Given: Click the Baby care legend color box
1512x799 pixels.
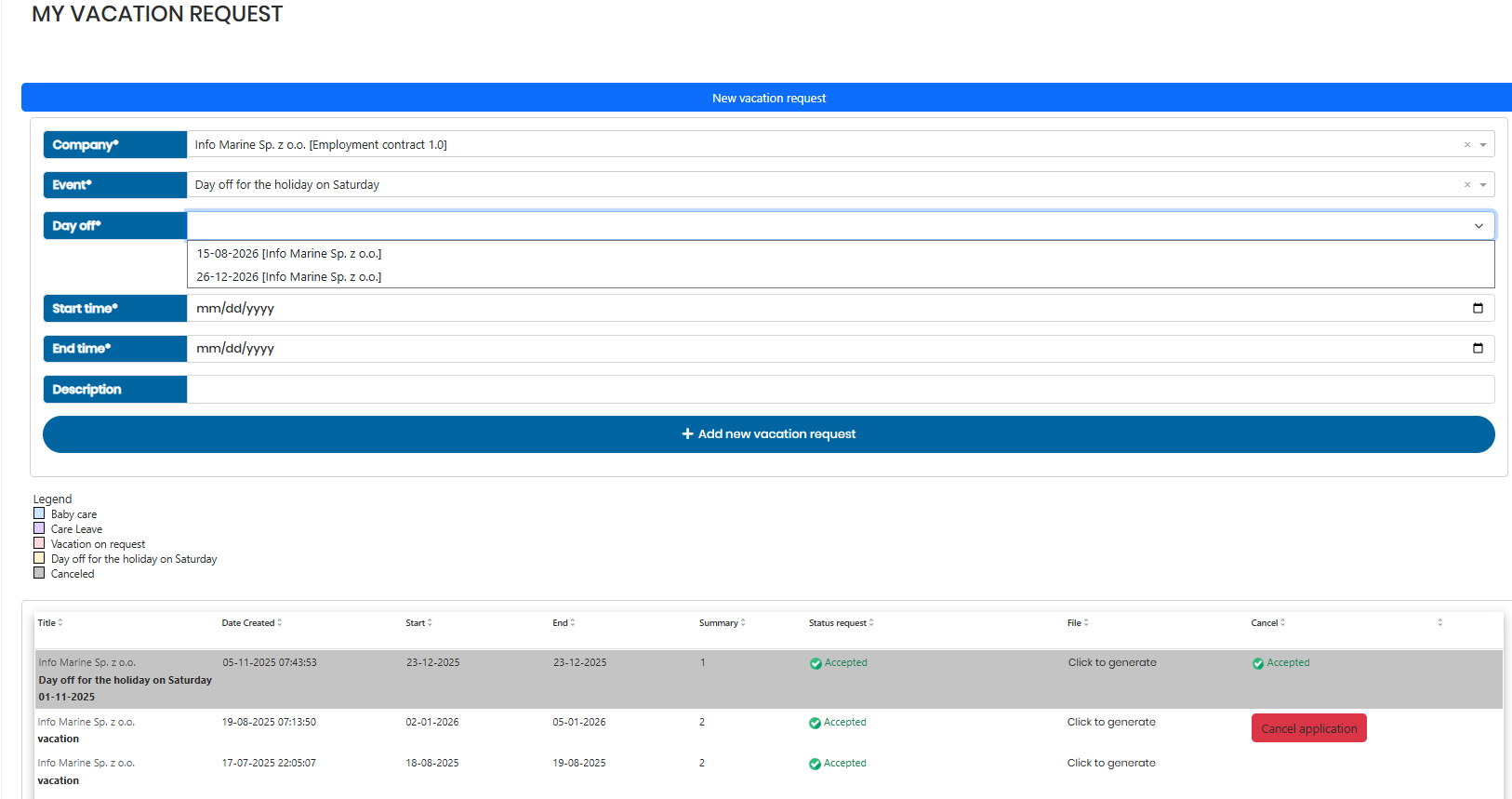Looking at the screenshot, I should [x=39, y=513].
